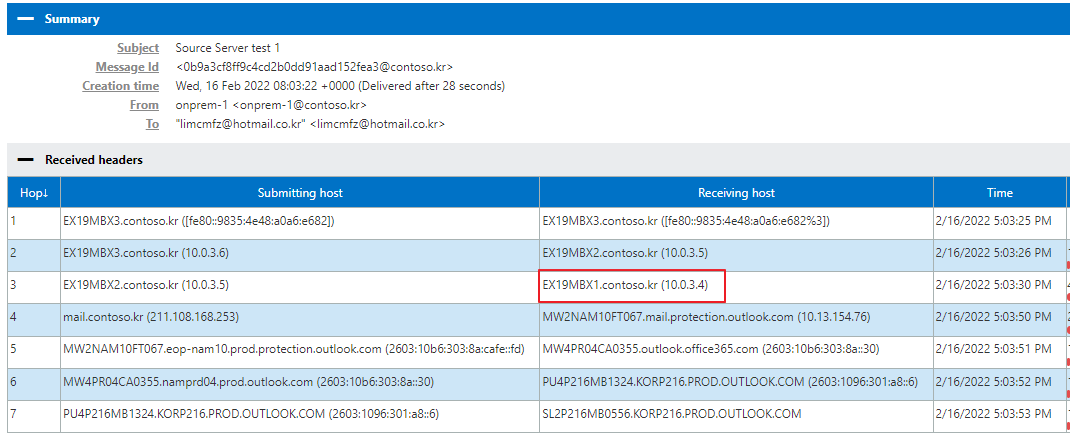Screen dimensions: 1070x438
Task: Collapse the Received headers section
Action: click(25, 160)
